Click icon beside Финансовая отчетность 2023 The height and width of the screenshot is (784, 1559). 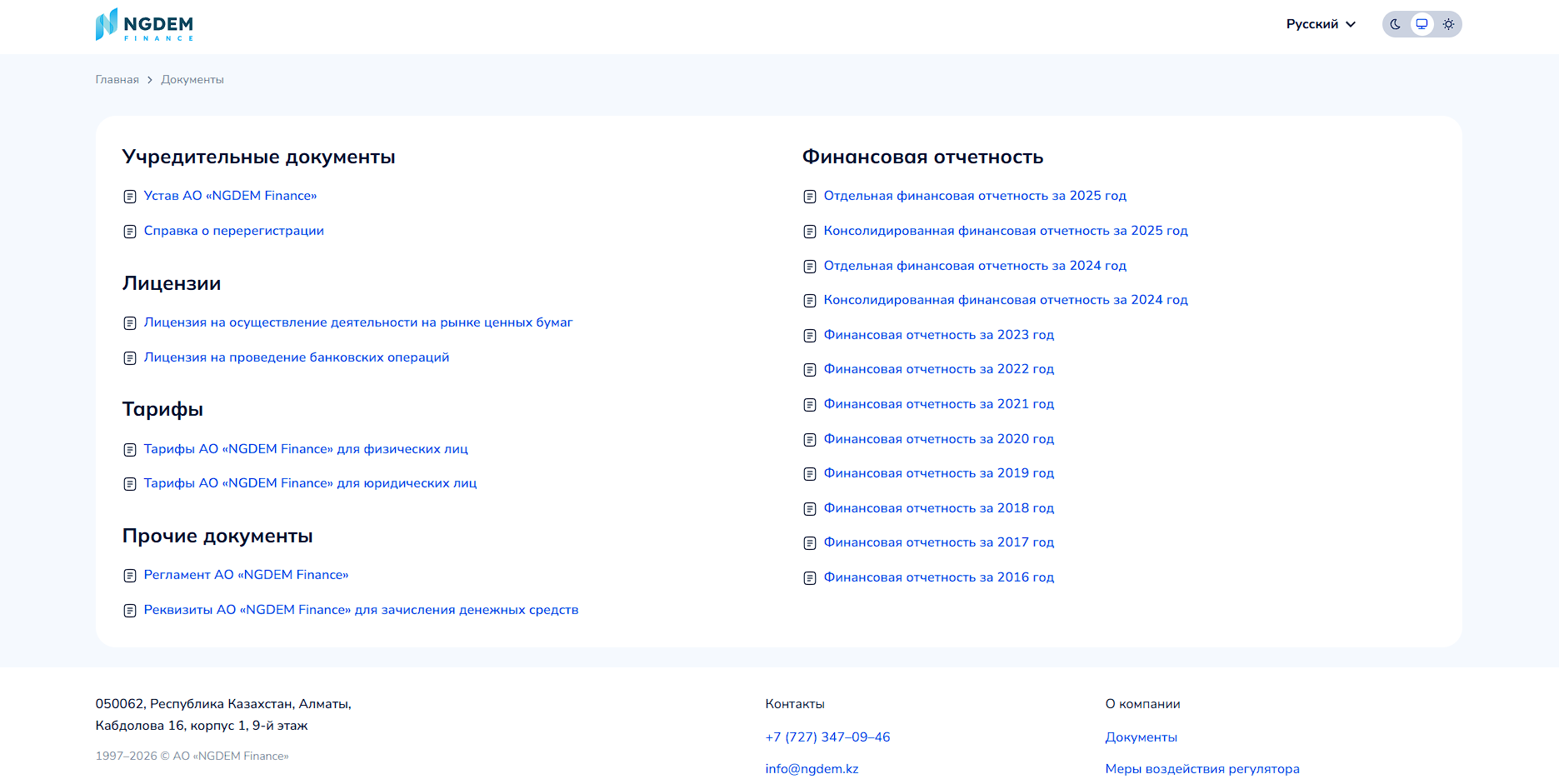click(x=810, y=336)
